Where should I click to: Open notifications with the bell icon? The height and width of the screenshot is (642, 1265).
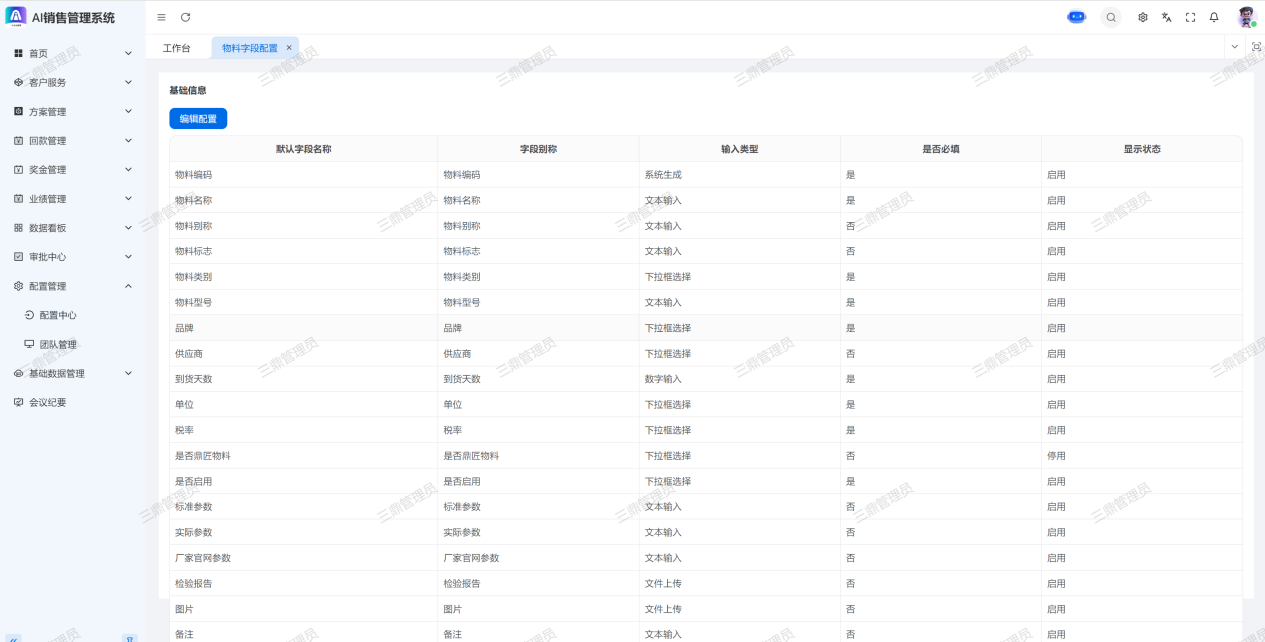point(1214,17)
